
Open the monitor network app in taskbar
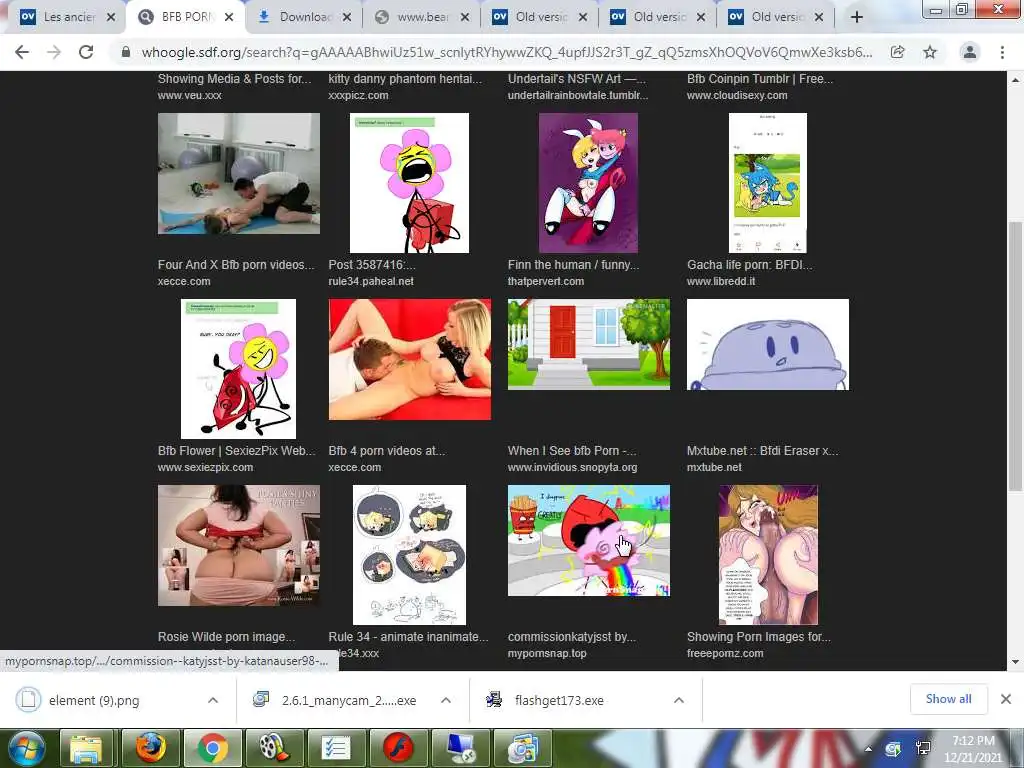[460, 748]
